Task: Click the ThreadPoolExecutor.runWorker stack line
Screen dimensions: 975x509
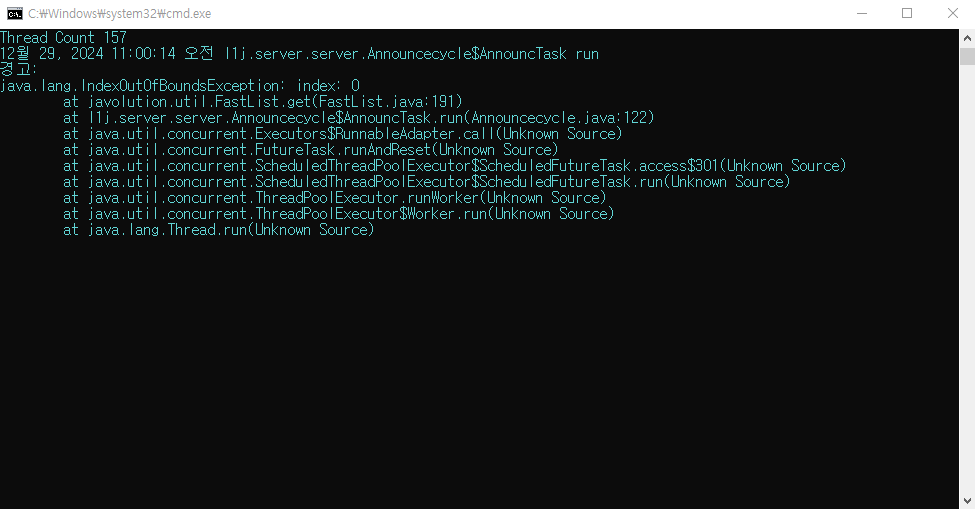Action: tap(335, 198)
